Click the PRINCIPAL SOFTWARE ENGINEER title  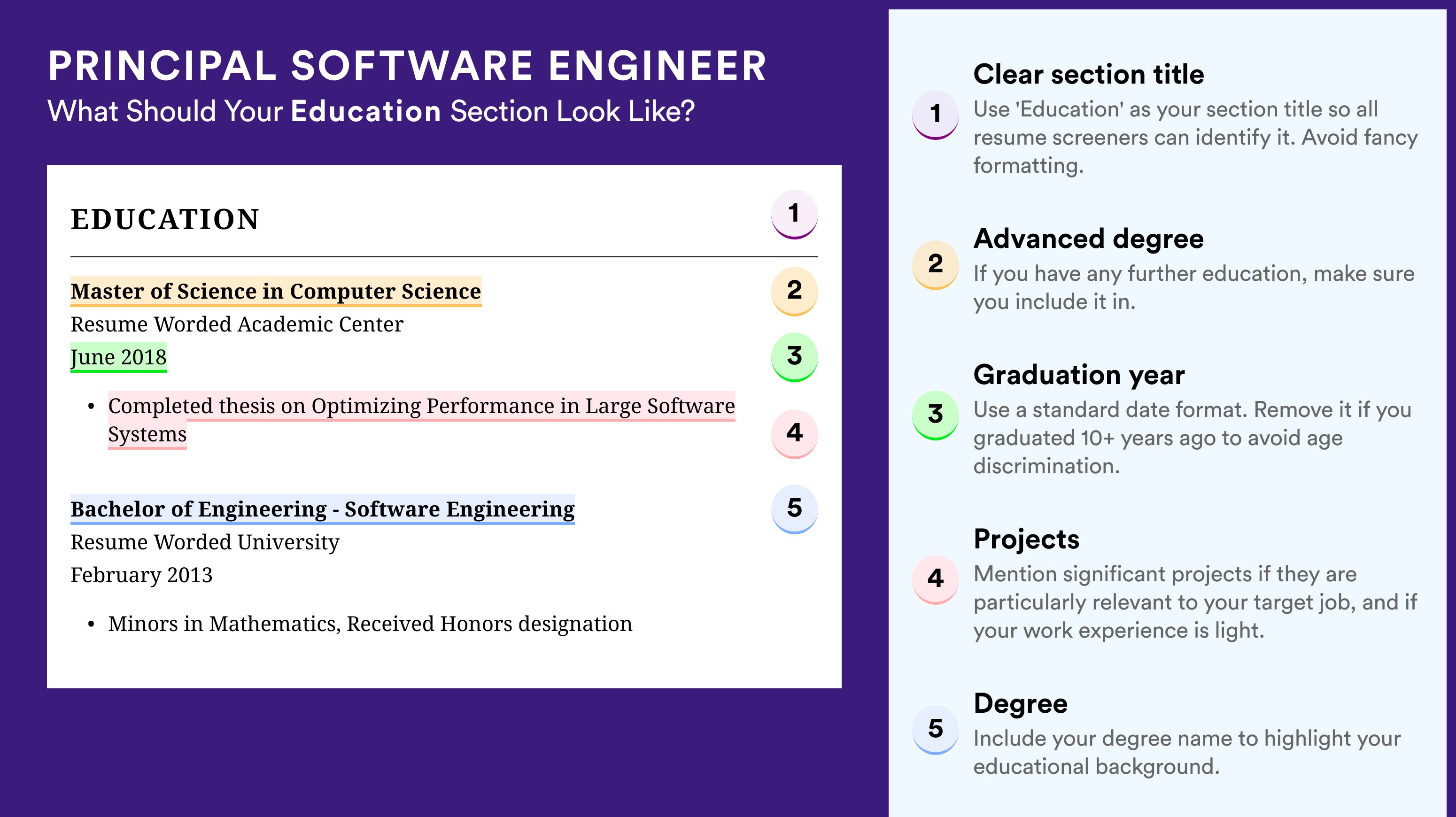407,66
